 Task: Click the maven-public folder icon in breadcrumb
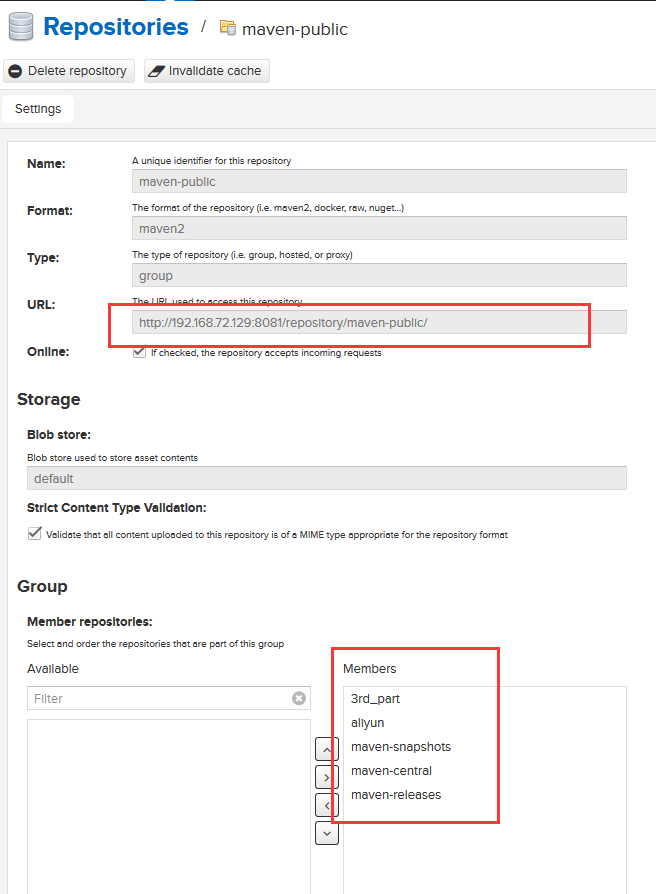(x=227, y=28)
